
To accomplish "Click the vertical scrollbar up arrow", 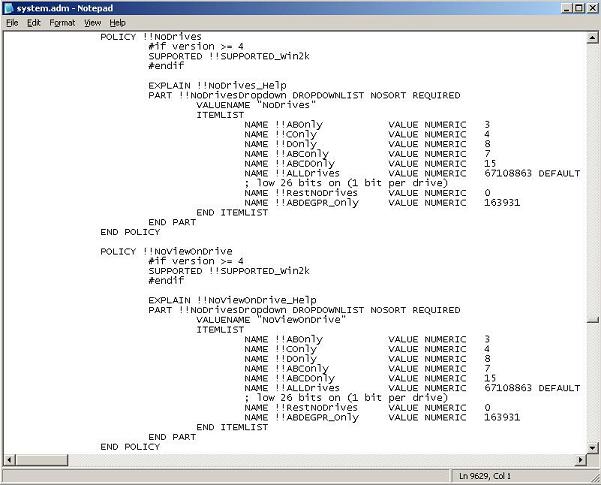I will 594,36.
